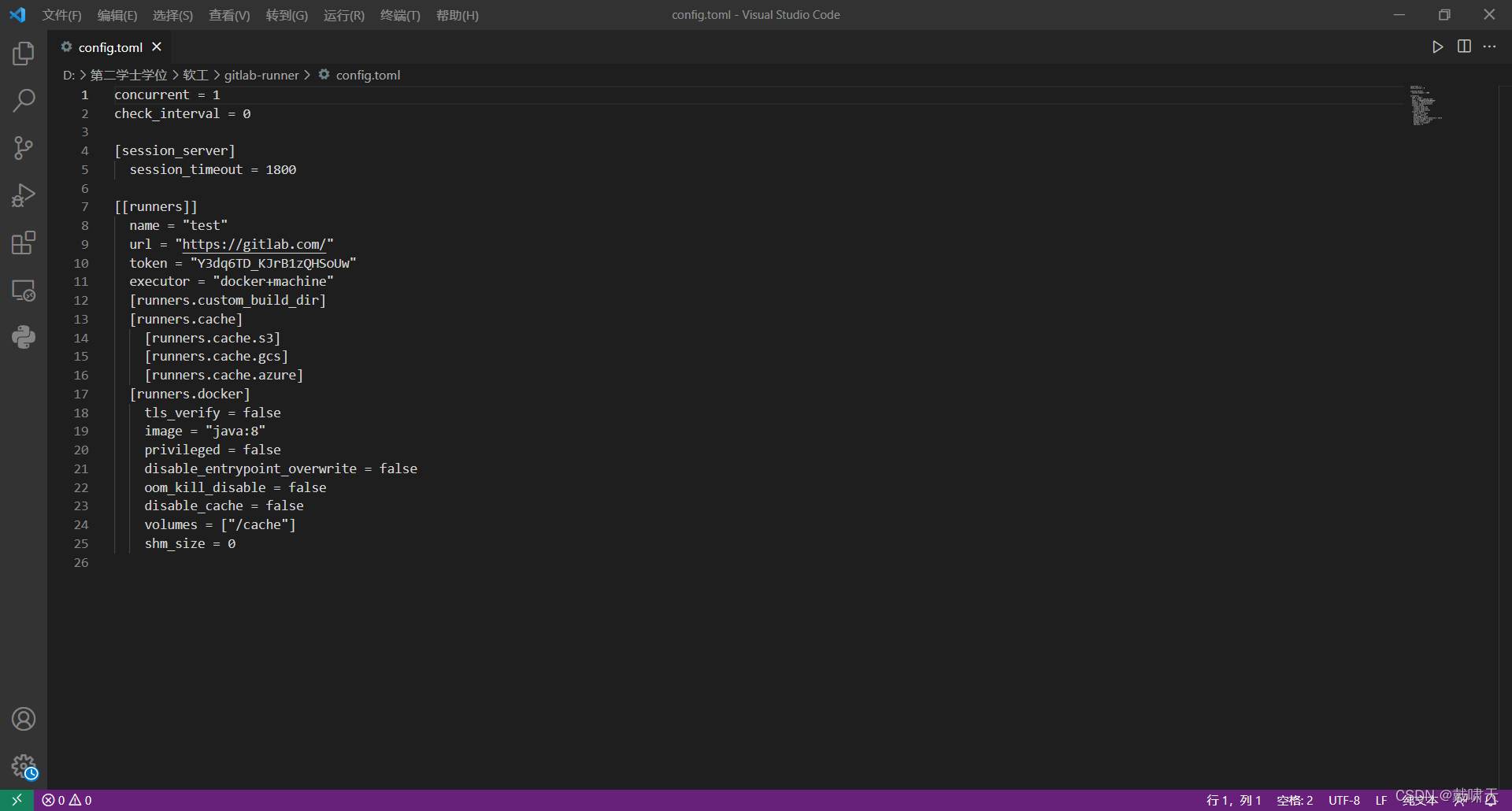The height and width of the screenshot is (811, 1512).
Task: Open the 转到(G) menu
Action: (287, 15)
